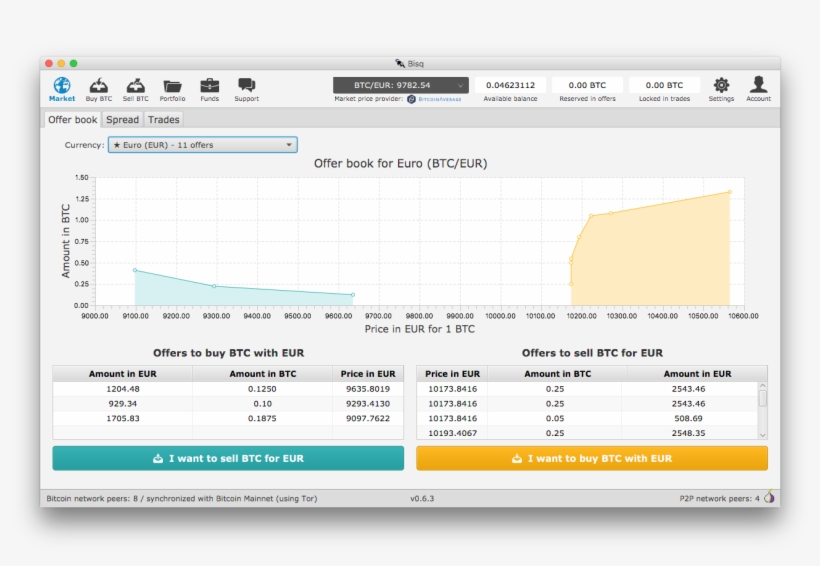Open the Funds briefcase icon

(210, 85)
